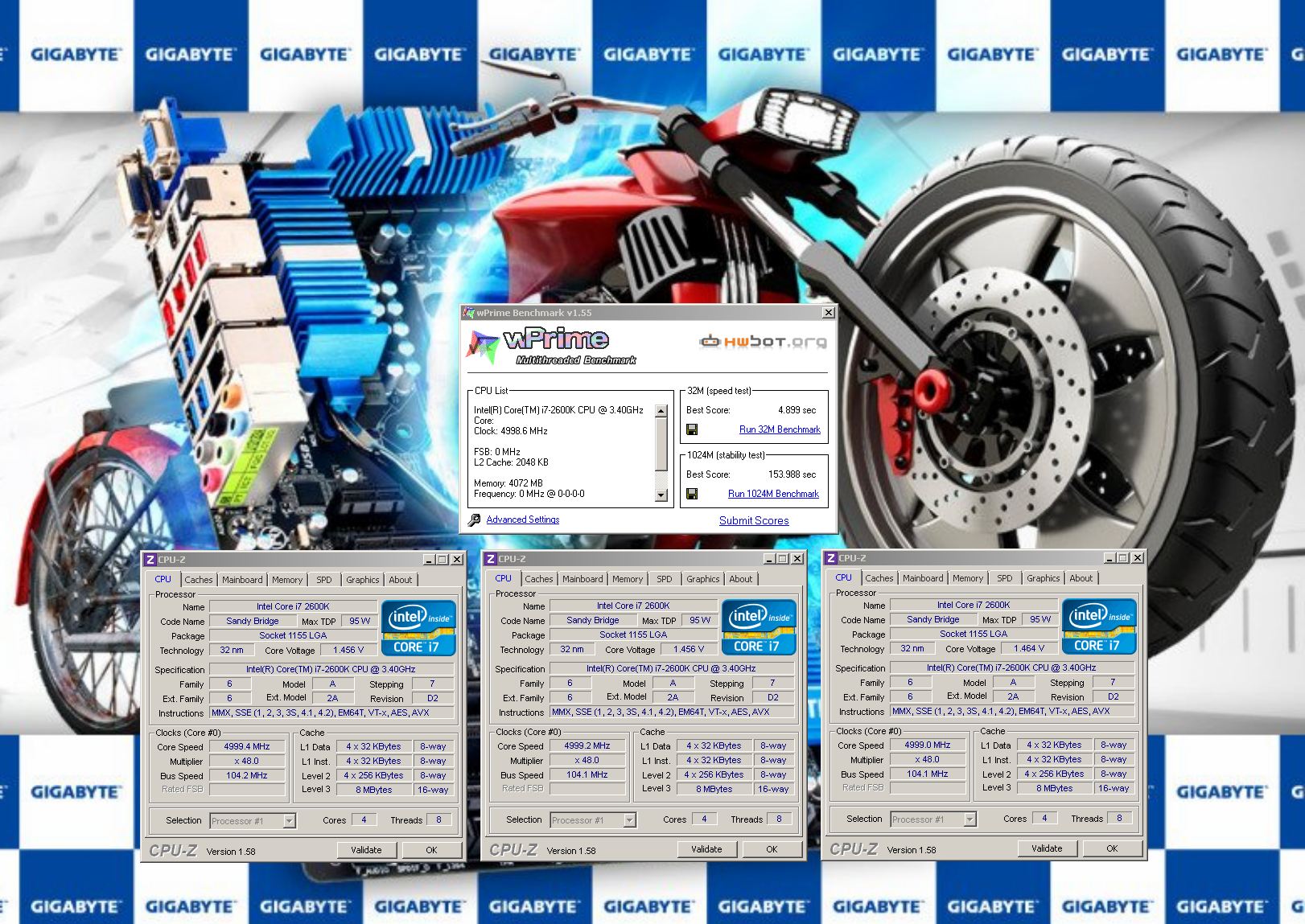This screenshot has height=924, width=1305.
Task: Click the save icon for the 32M best score
Action: pyautogui.click(x=692, y=429)
